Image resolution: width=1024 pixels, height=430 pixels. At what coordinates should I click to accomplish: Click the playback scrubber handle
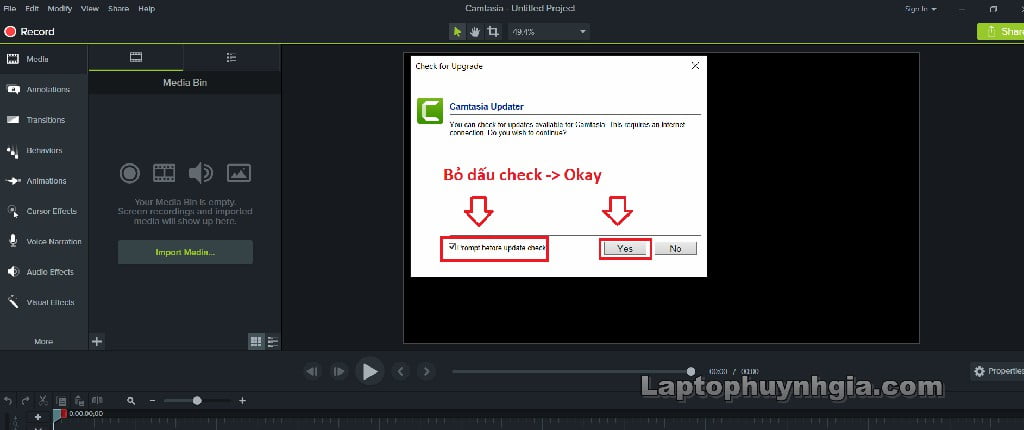click(x=691, y=371)
